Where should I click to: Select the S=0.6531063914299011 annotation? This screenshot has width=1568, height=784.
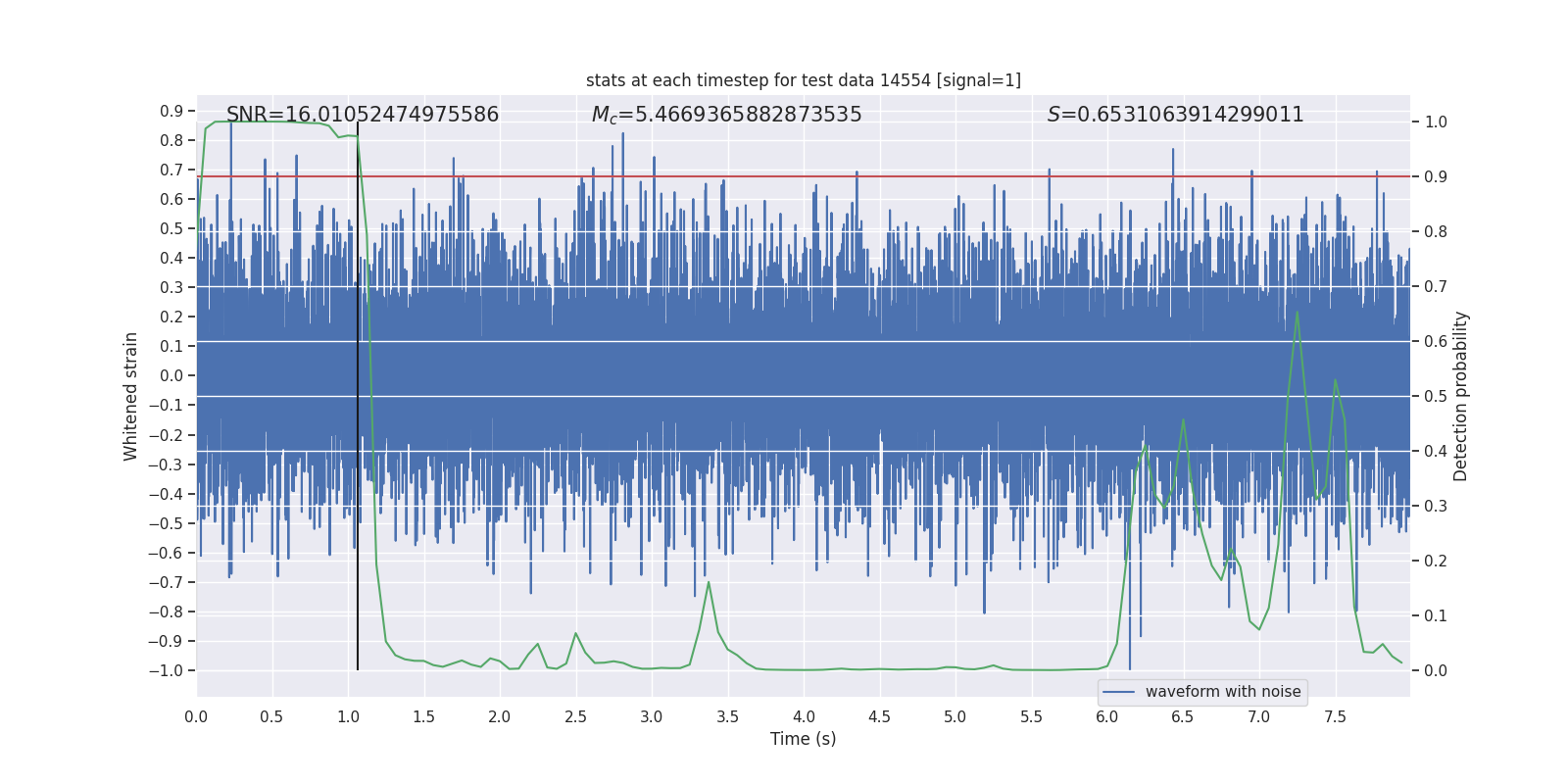(x=1176, y=115)
